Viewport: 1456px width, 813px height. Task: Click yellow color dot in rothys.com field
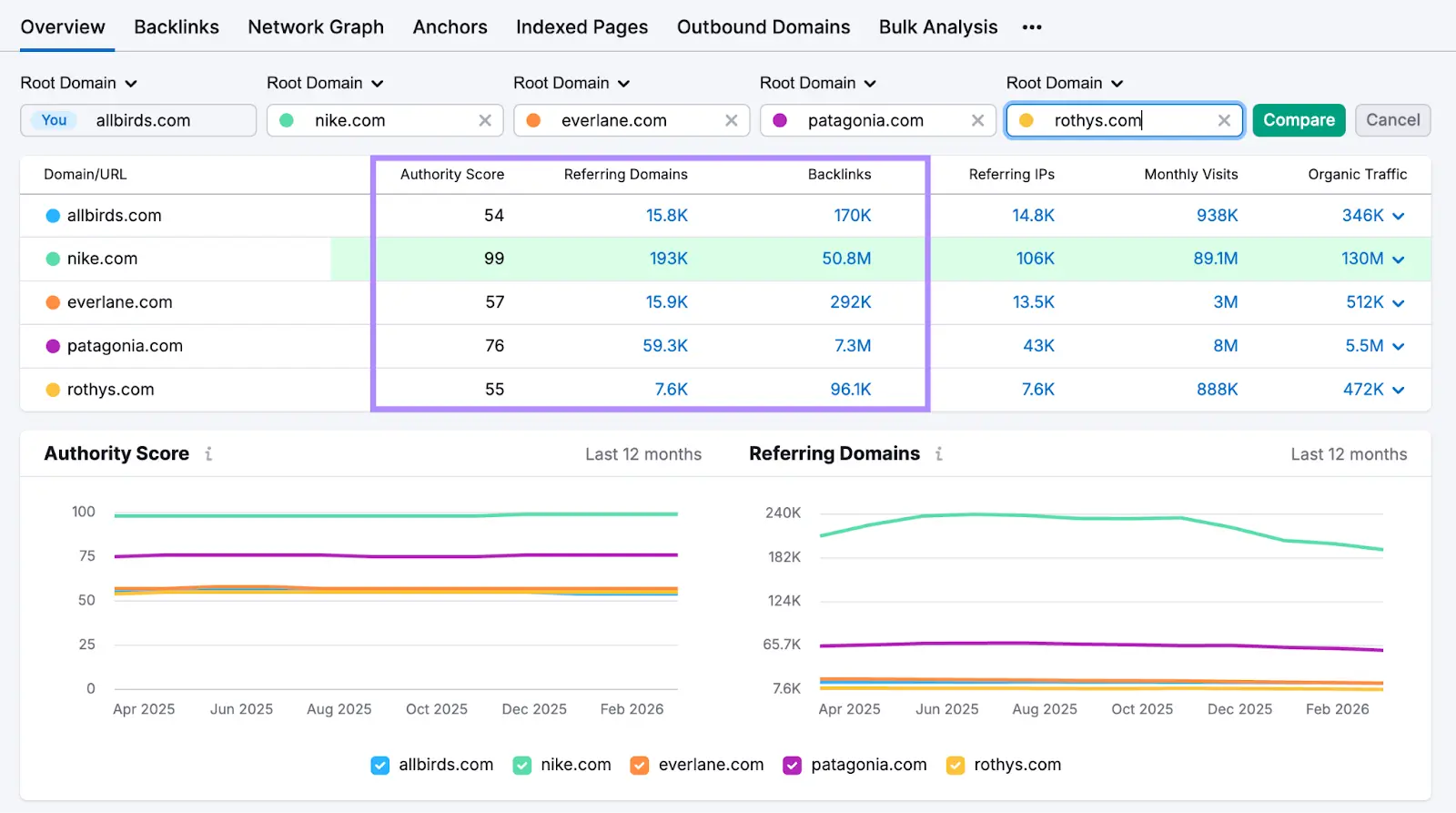[x=1026, y=120]
